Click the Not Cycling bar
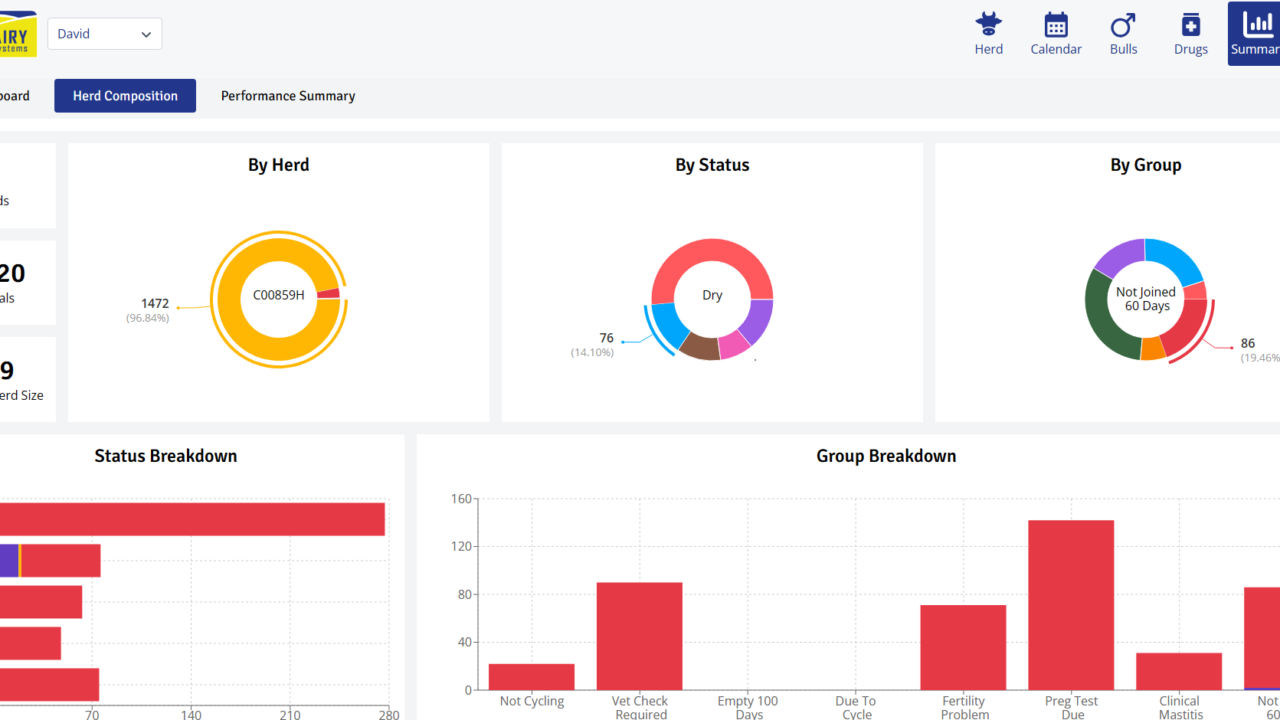The image size is (1280, 720). click(x=531, y=677)
